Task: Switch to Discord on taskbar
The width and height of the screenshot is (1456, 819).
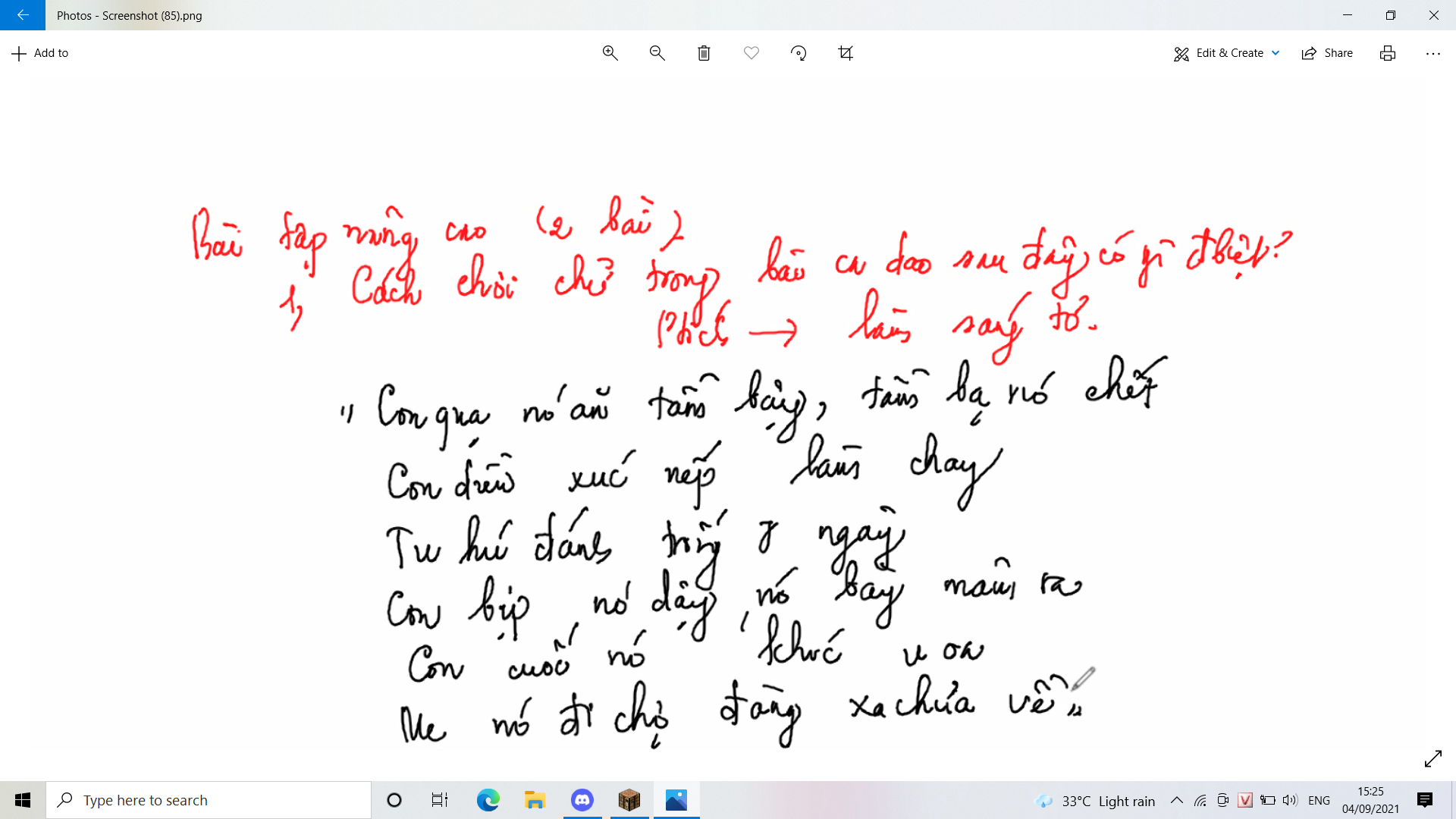Action: click(x=582, y=800)
